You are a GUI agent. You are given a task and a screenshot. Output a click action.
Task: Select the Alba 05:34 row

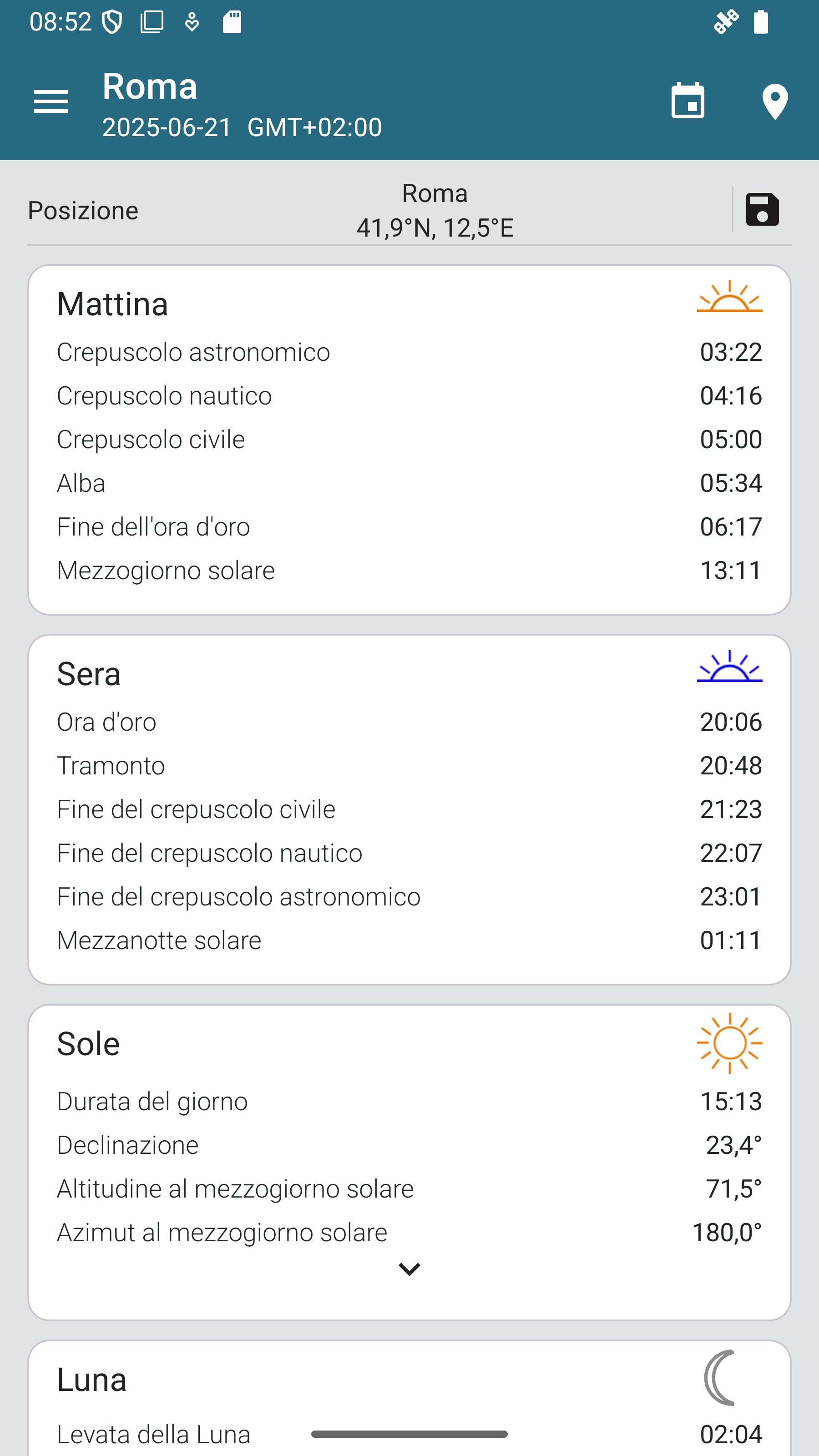click(x=409, y=483)
